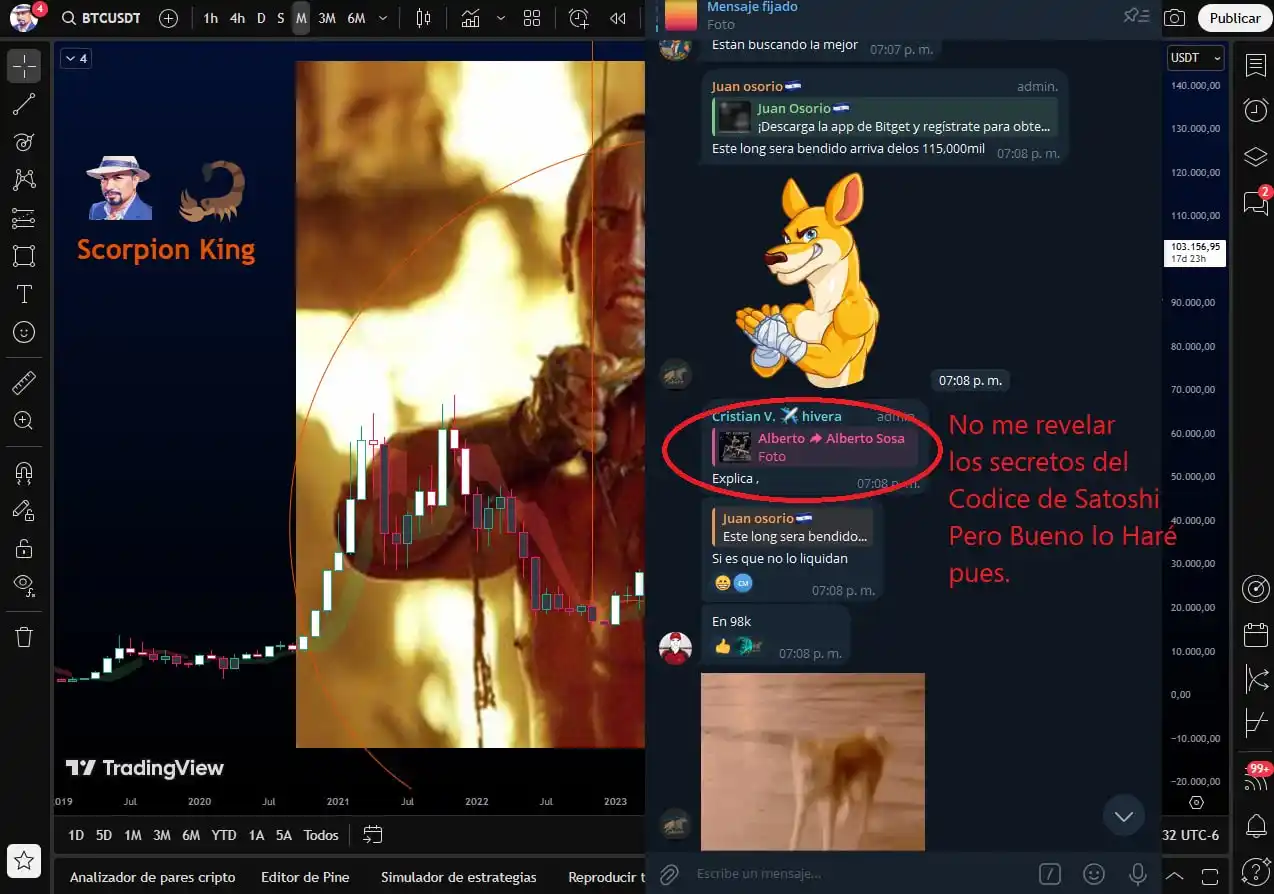The image size is (1274, 894).
Task: Select the 3M timeframe in top bar
Action: pyautogui.click(x=327, y=18)
